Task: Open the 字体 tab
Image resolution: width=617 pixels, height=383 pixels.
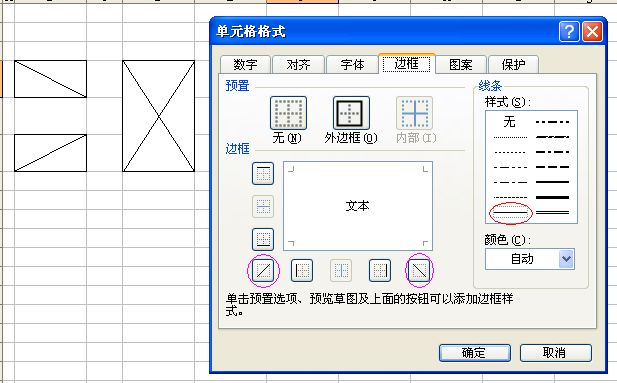Action: point(352,64)
